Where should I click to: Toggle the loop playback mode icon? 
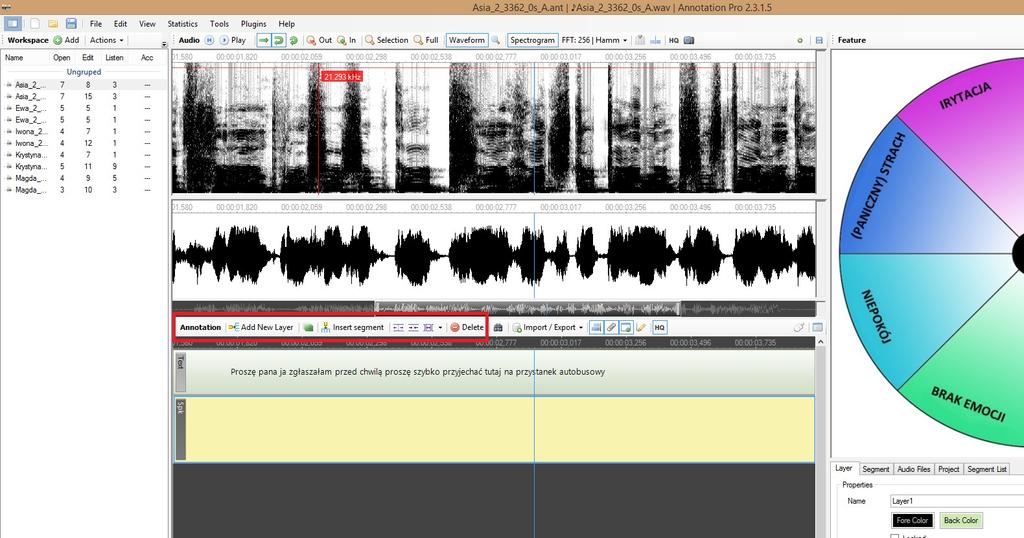[x=279, y=40]
